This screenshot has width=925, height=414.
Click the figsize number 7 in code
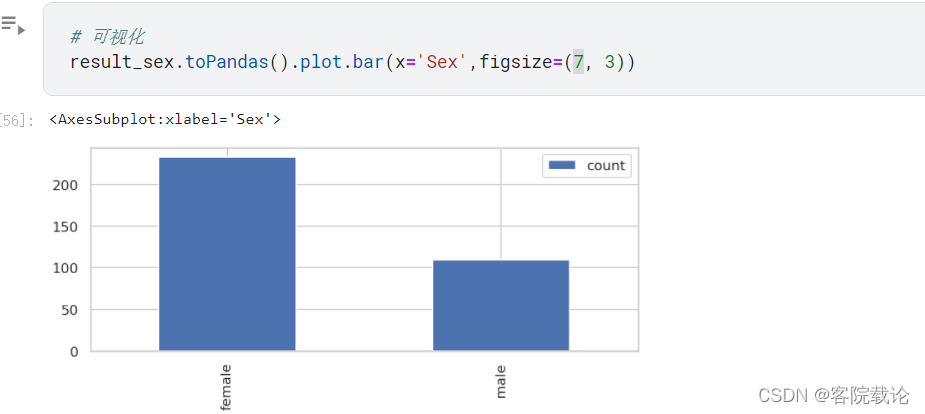578,62
